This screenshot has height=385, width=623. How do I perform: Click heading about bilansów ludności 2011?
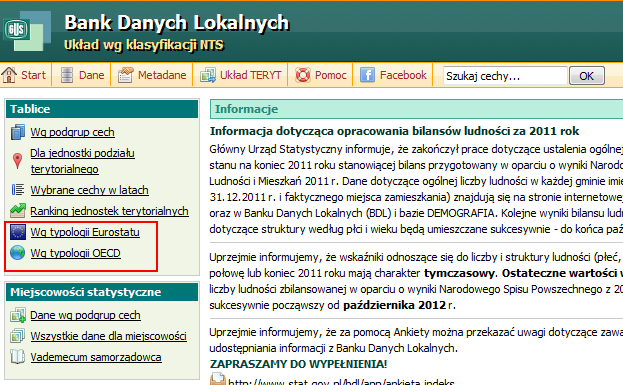coord(395,131)
